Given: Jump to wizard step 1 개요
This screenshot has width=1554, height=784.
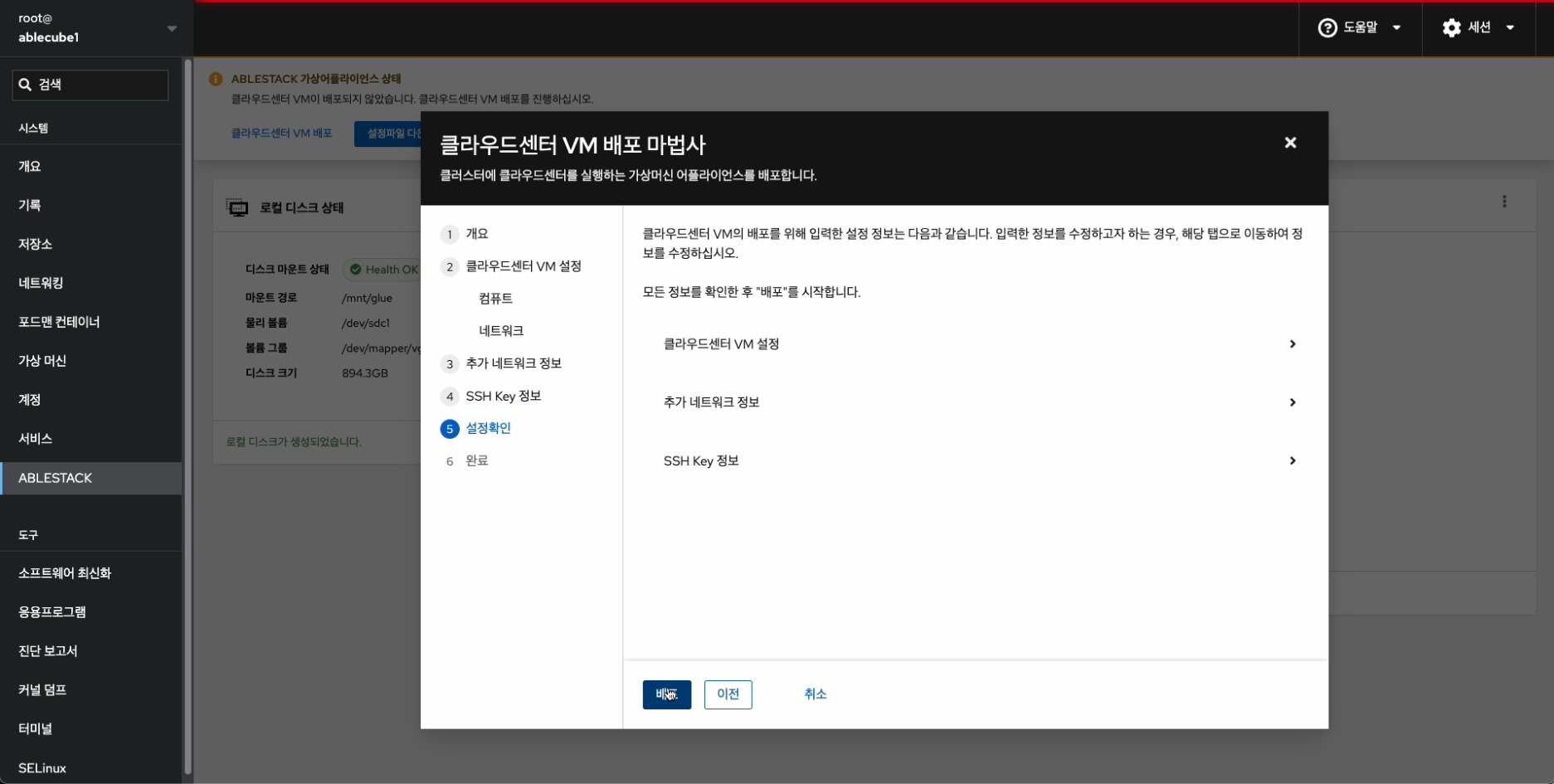Looking at the screenshot, I should click(476, 234).
